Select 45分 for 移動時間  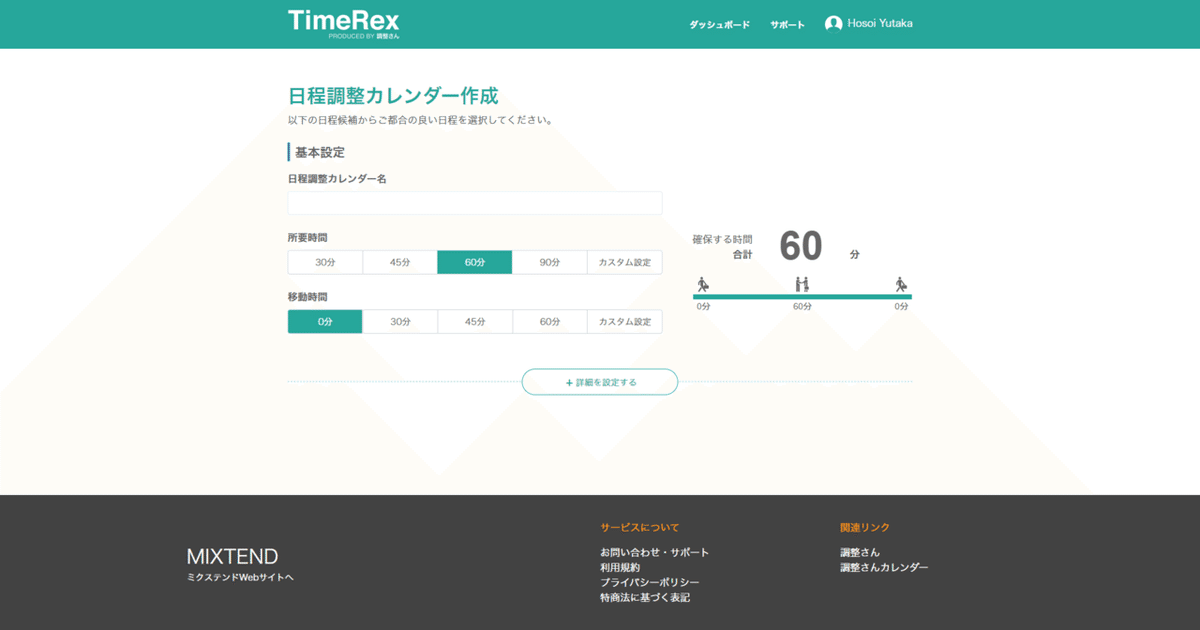475,322
